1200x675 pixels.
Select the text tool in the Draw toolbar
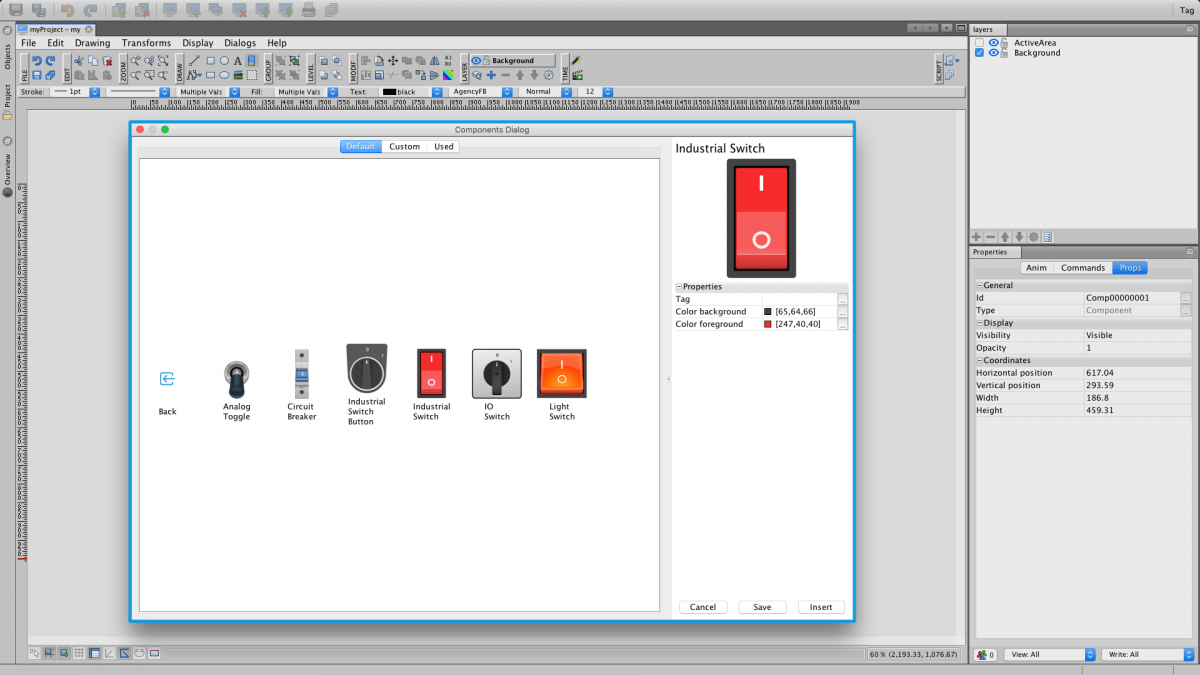(x=238, y=61)
